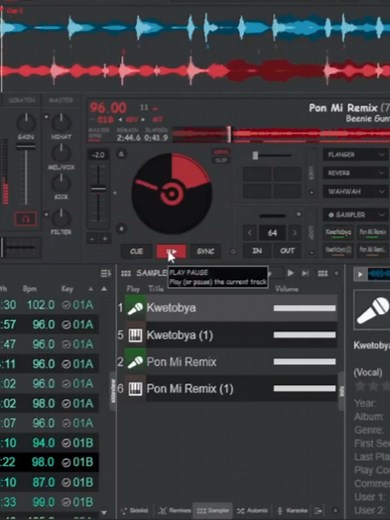Open the Sidelist tab
This screenshot has height=520, width=390.
135,511
